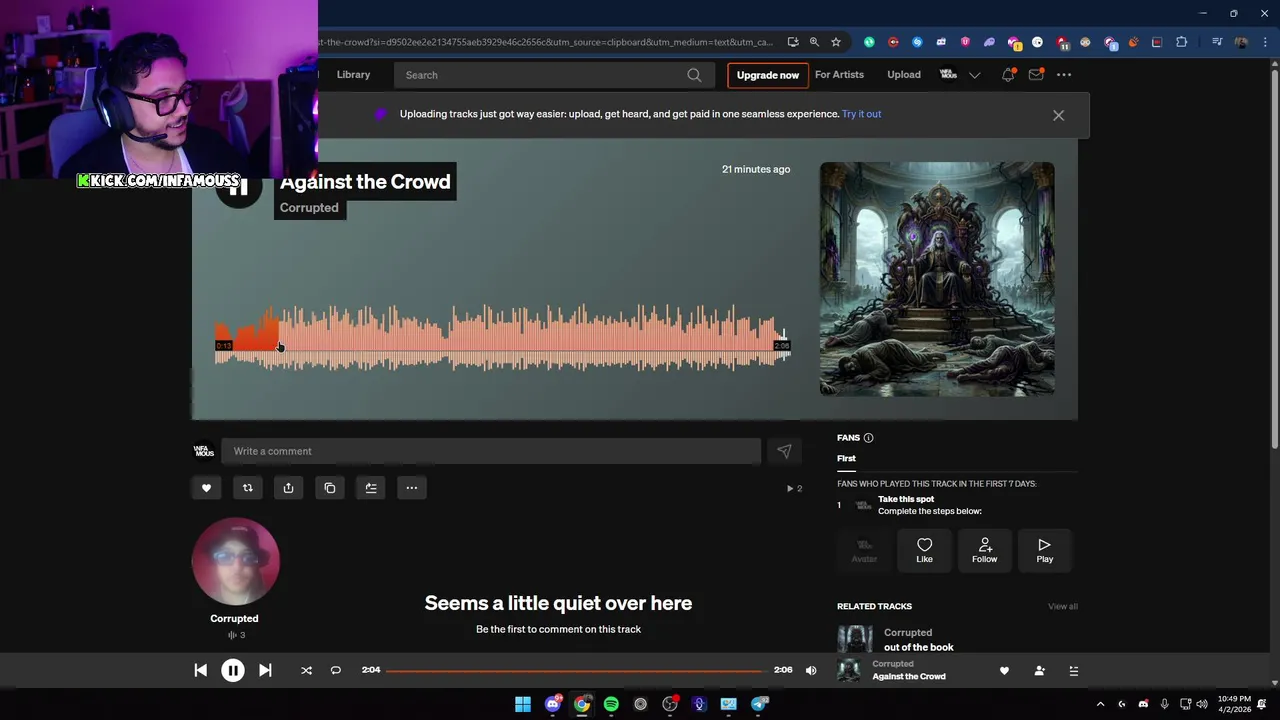Screen dimensions: 1280x720
Task: Open the system tray volume icon
Action: pyautogui.click(x=1202, y=704)
